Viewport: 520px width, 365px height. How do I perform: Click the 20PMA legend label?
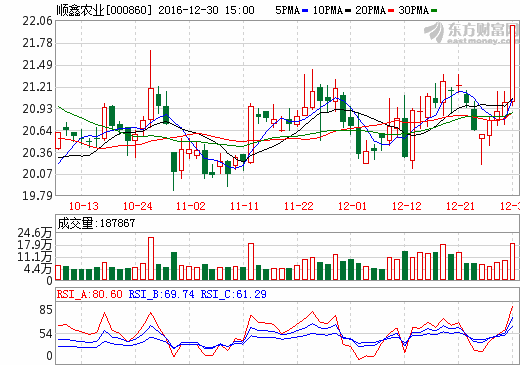[x=371, y=10]
